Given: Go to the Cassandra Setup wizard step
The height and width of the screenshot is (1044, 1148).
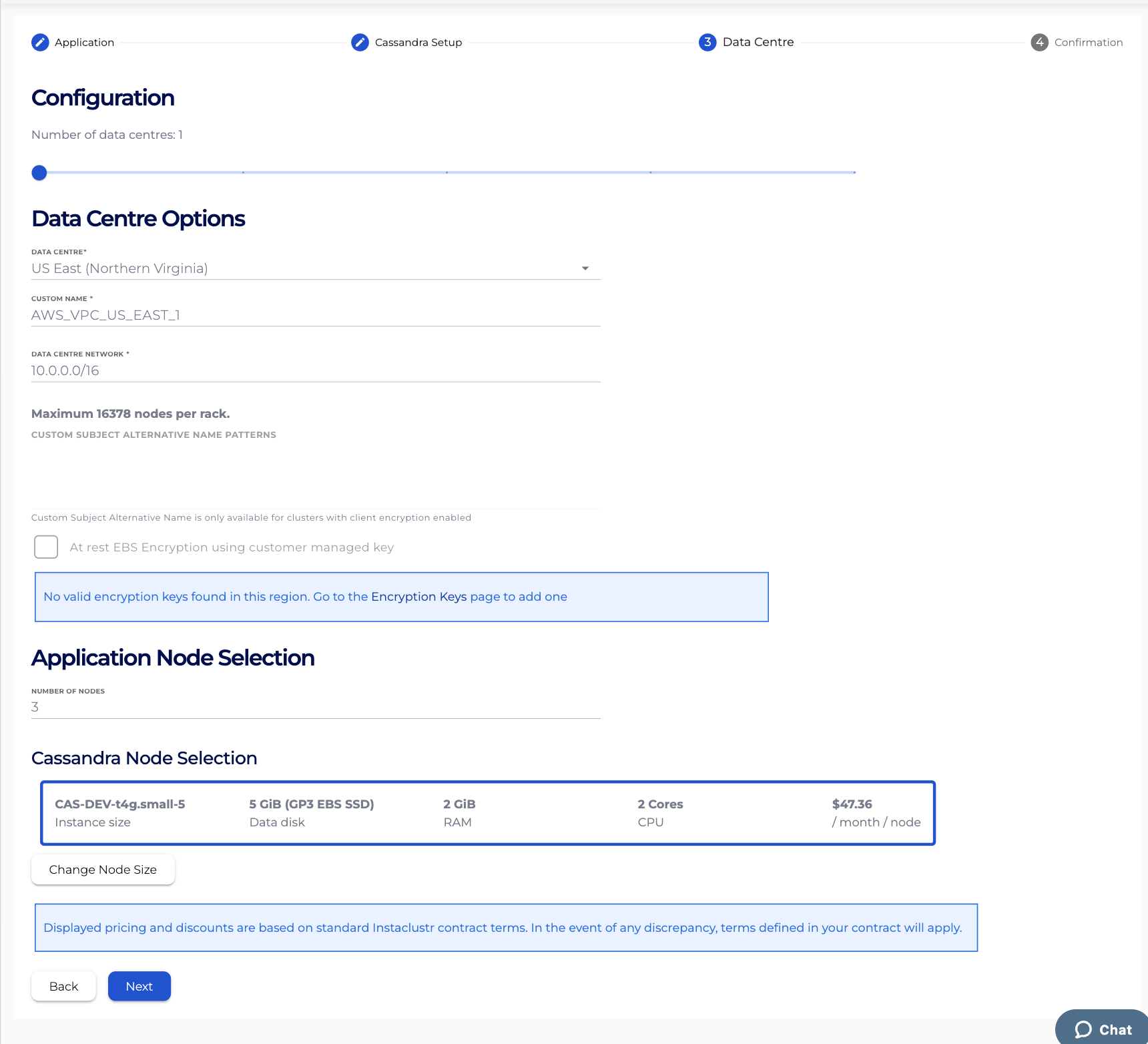Looking at the screenshot, I should click(x=418, y=42).
